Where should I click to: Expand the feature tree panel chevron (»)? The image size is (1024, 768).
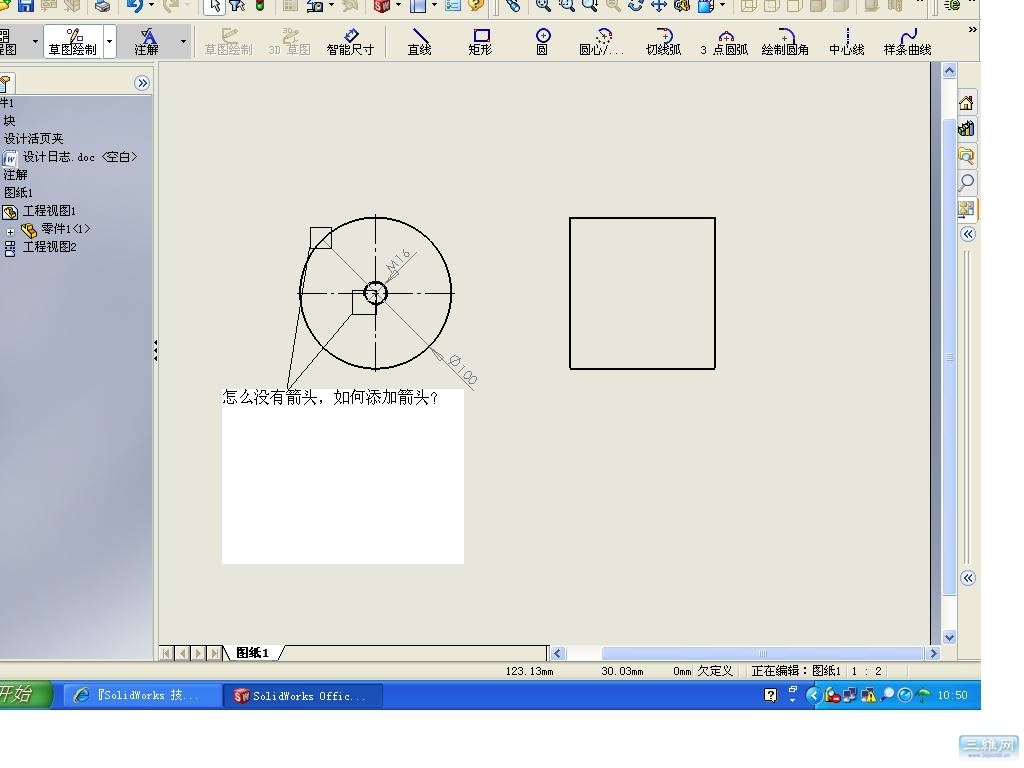[142, 83]
